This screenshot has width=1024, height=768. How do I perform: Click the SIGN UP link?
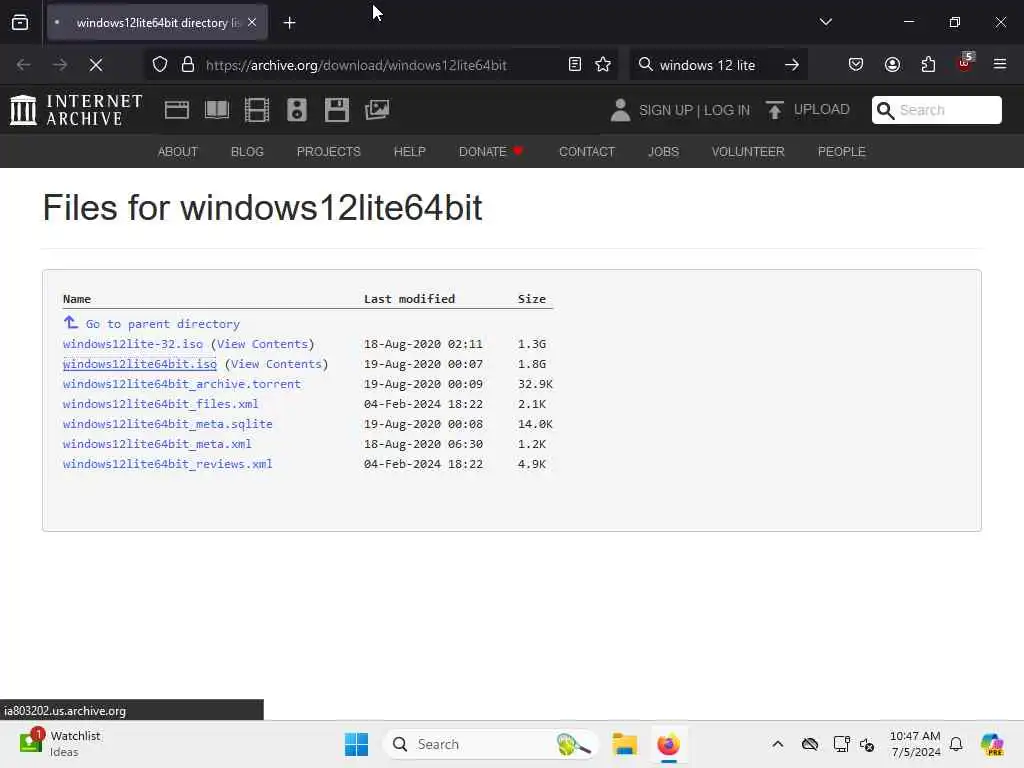click(665, 110)
